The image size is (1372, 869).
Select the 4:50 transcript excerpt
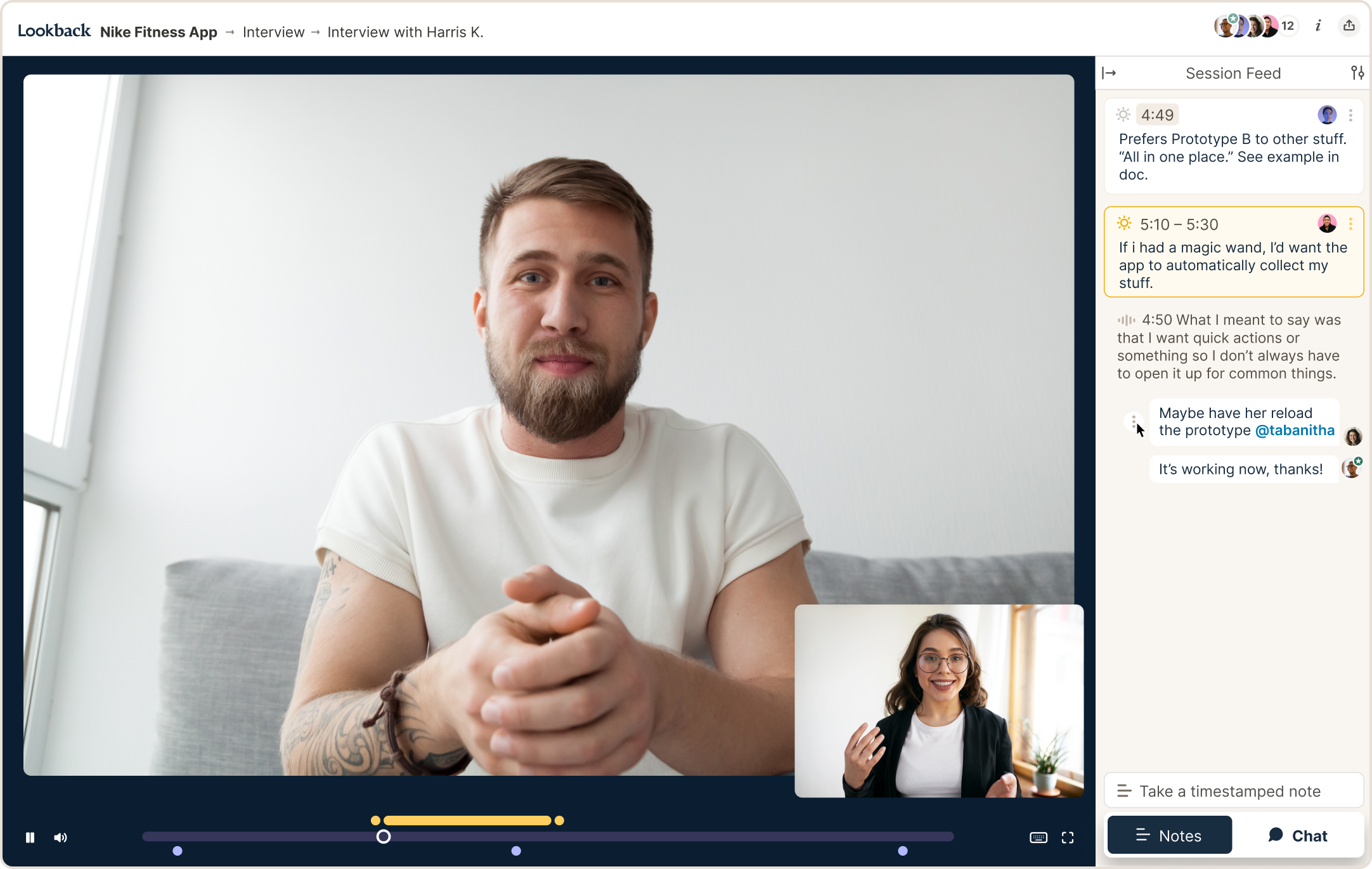click(x=1229, y=347)
